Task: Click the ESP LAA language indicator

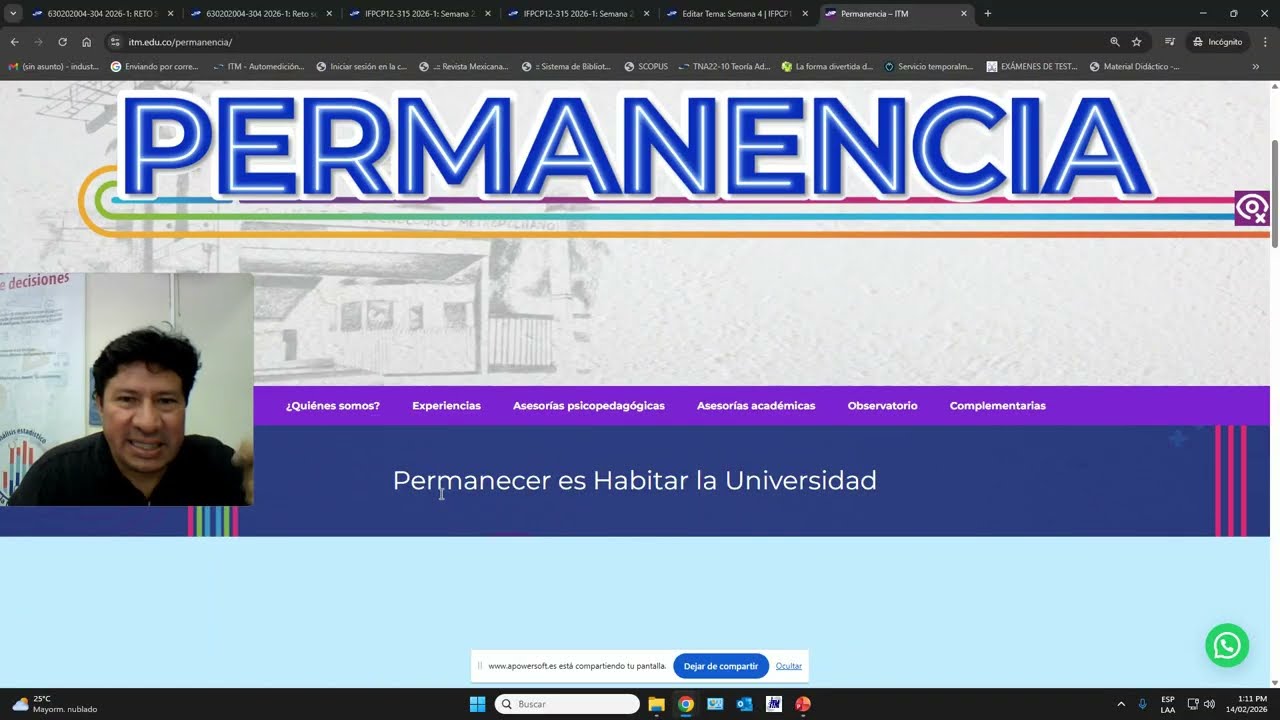Action: click(x=1168, y=704)
